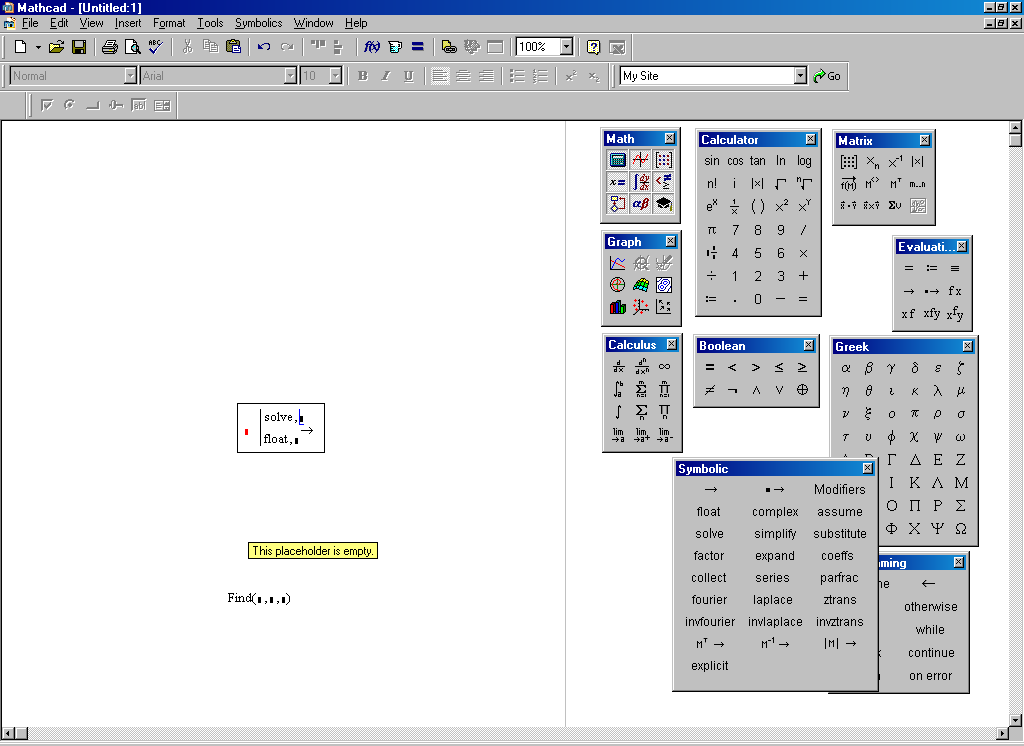Insert derivative operator from Calculus palette
The height and width of the screenshot is (746, 1024).
(618, 366)
